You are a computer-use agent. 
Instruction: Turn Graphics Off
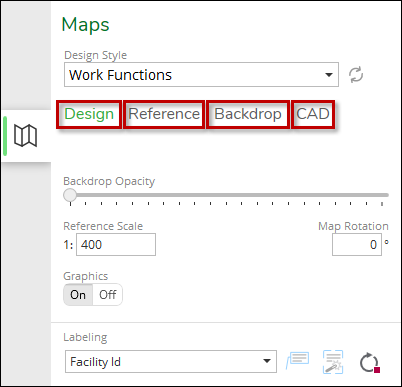coord(108,295)
